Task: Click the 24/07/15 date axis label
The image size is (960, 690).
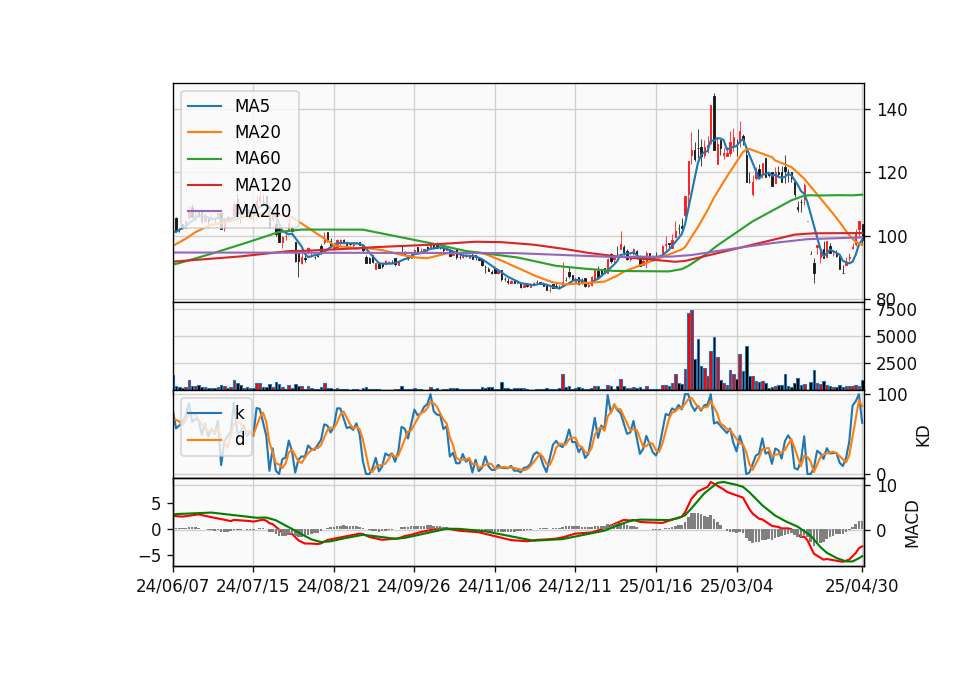Action: point(253,586)
